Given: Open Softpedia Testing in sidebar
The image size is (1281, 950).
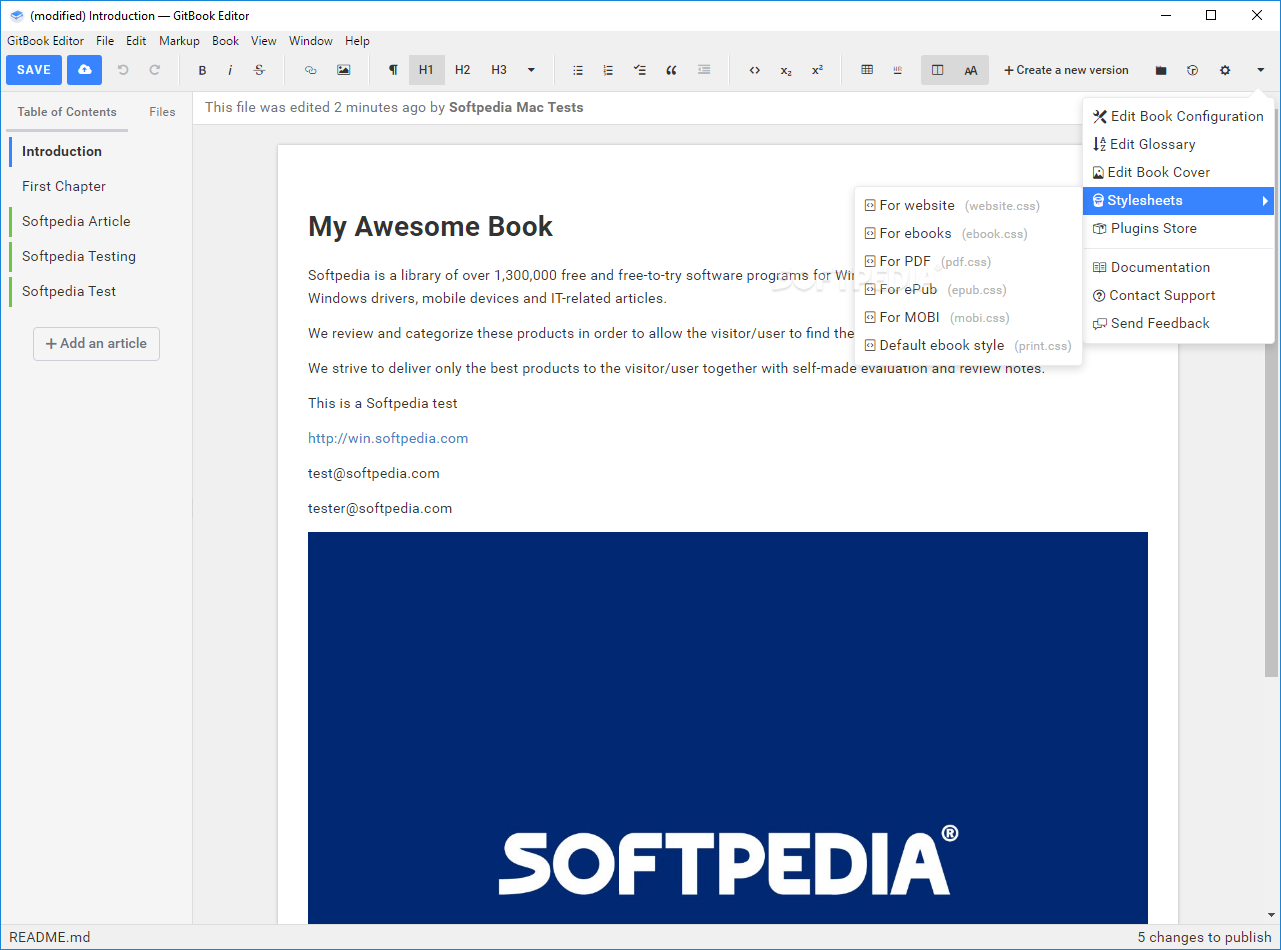Looking at the screenshot, I should click(100, 256).
